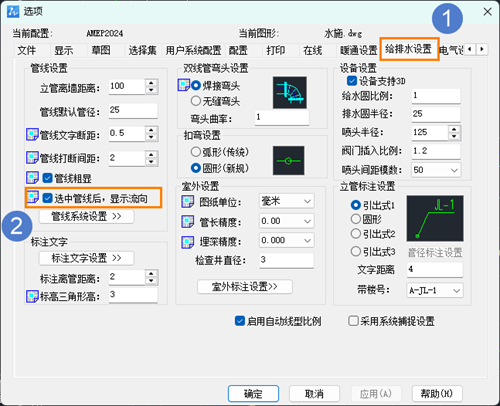Click the drawing icon beside 选中管线后，显示流向

tap(32, 197)
